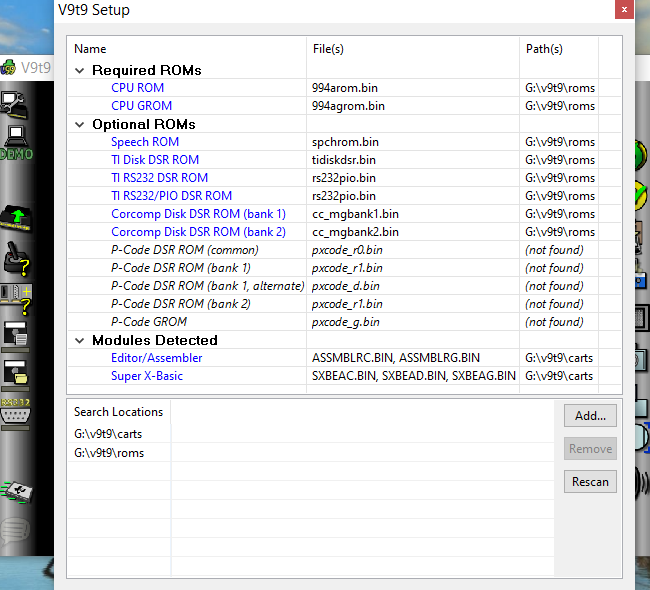The height and width of the screenshot is (590, 650).
Task: Click the path cell of Editor/Assembler row
Action: click(559, 358)
